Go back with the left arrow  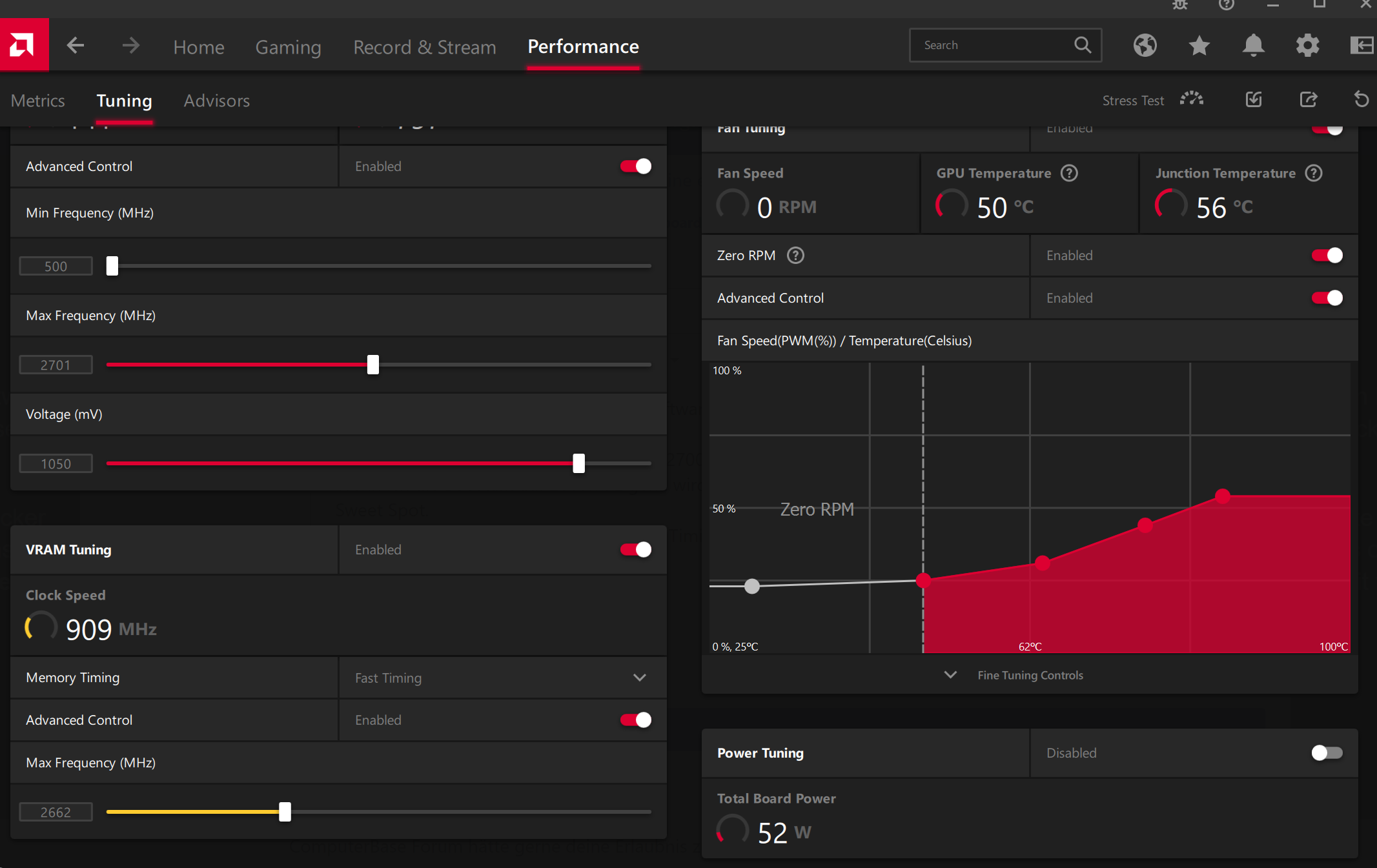76,46
